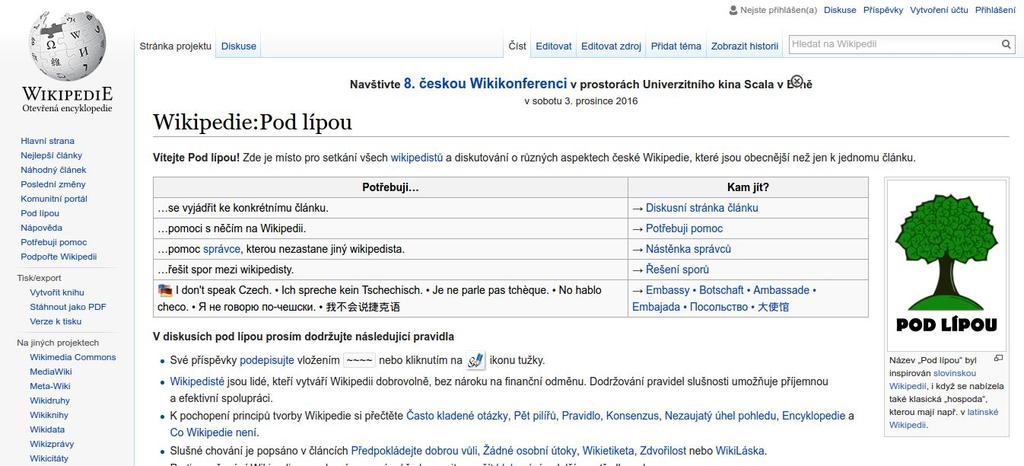Image resolution: width=1024 pixels, height=466 pixels.
Task: Go to Hlavní strana in sidebar
Action: coord(48,141)
